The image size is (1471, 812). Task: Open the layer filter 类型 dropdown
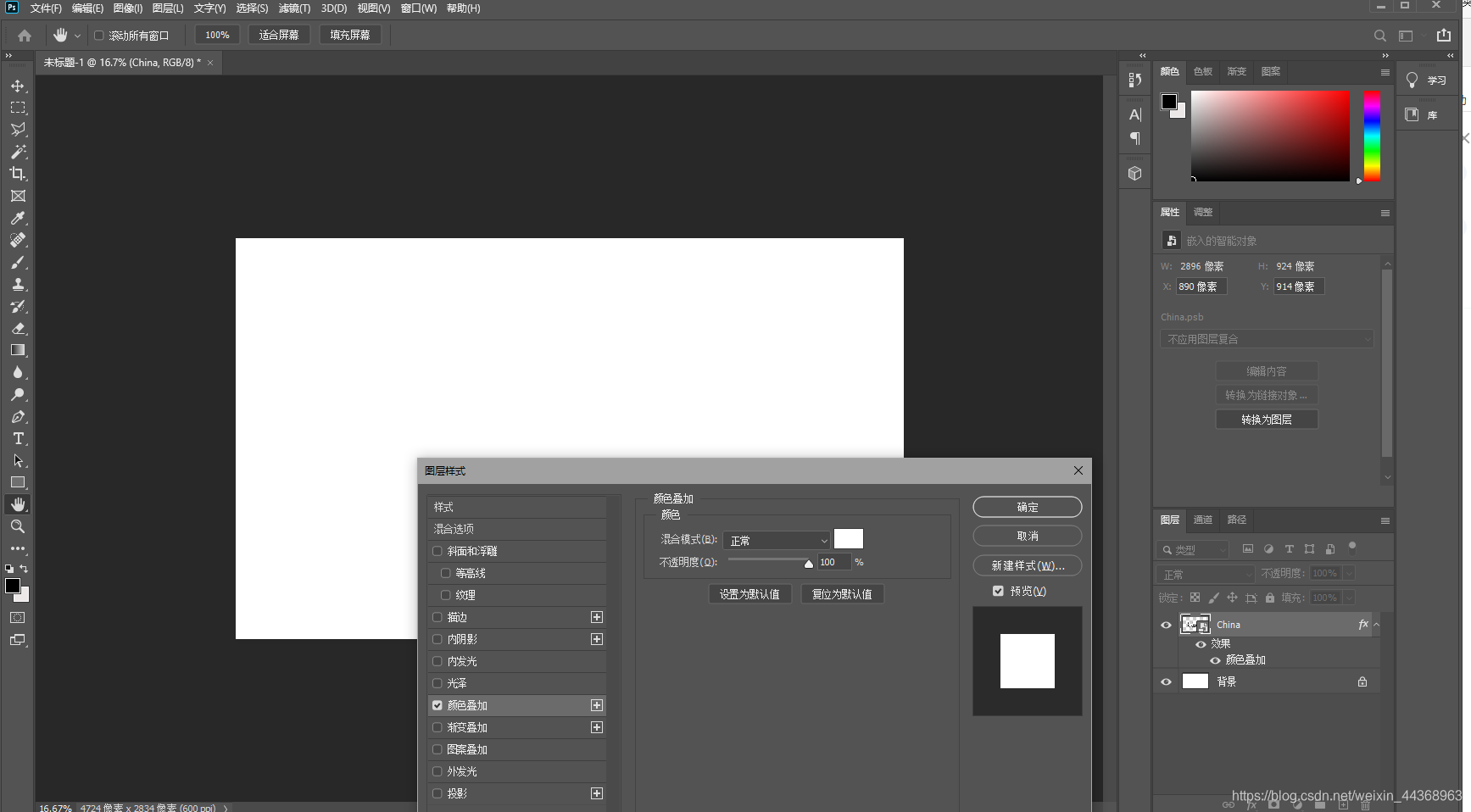click(1194, 549)
